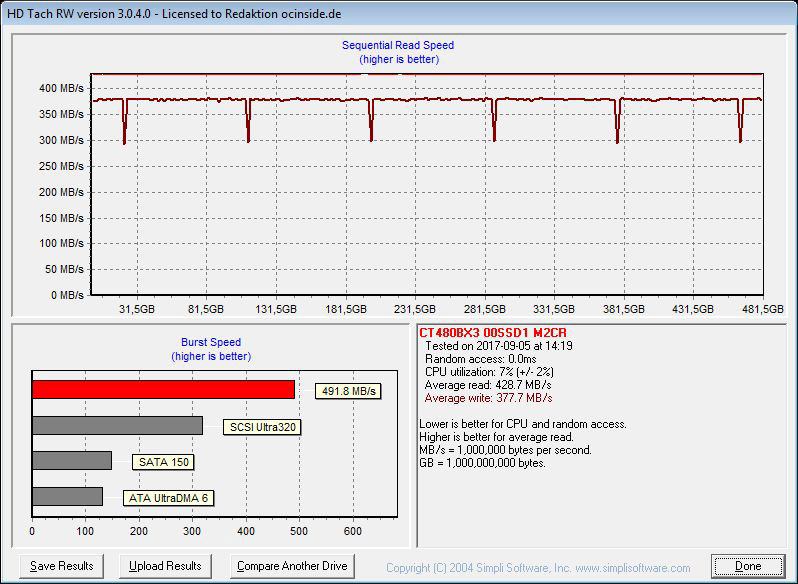The height and width of the screenshot is (584, 798).
Task: Click the red burst speed bar
Action: point(163,389)
